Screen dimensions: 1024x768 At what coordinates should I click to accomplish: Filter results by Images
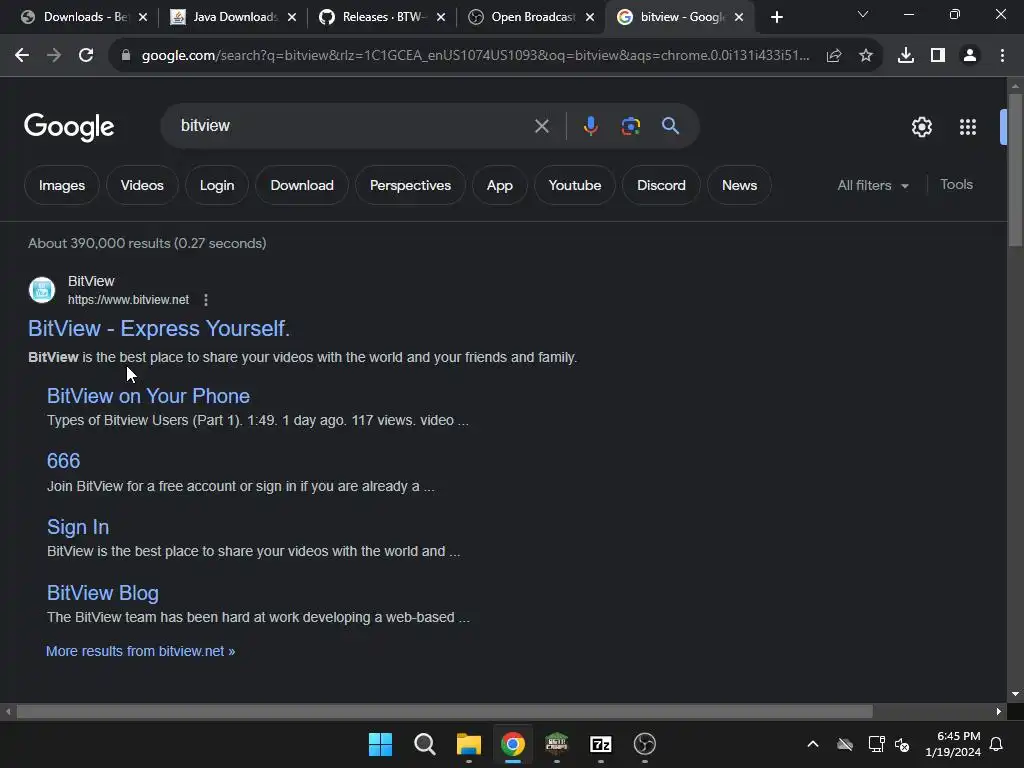62,185
